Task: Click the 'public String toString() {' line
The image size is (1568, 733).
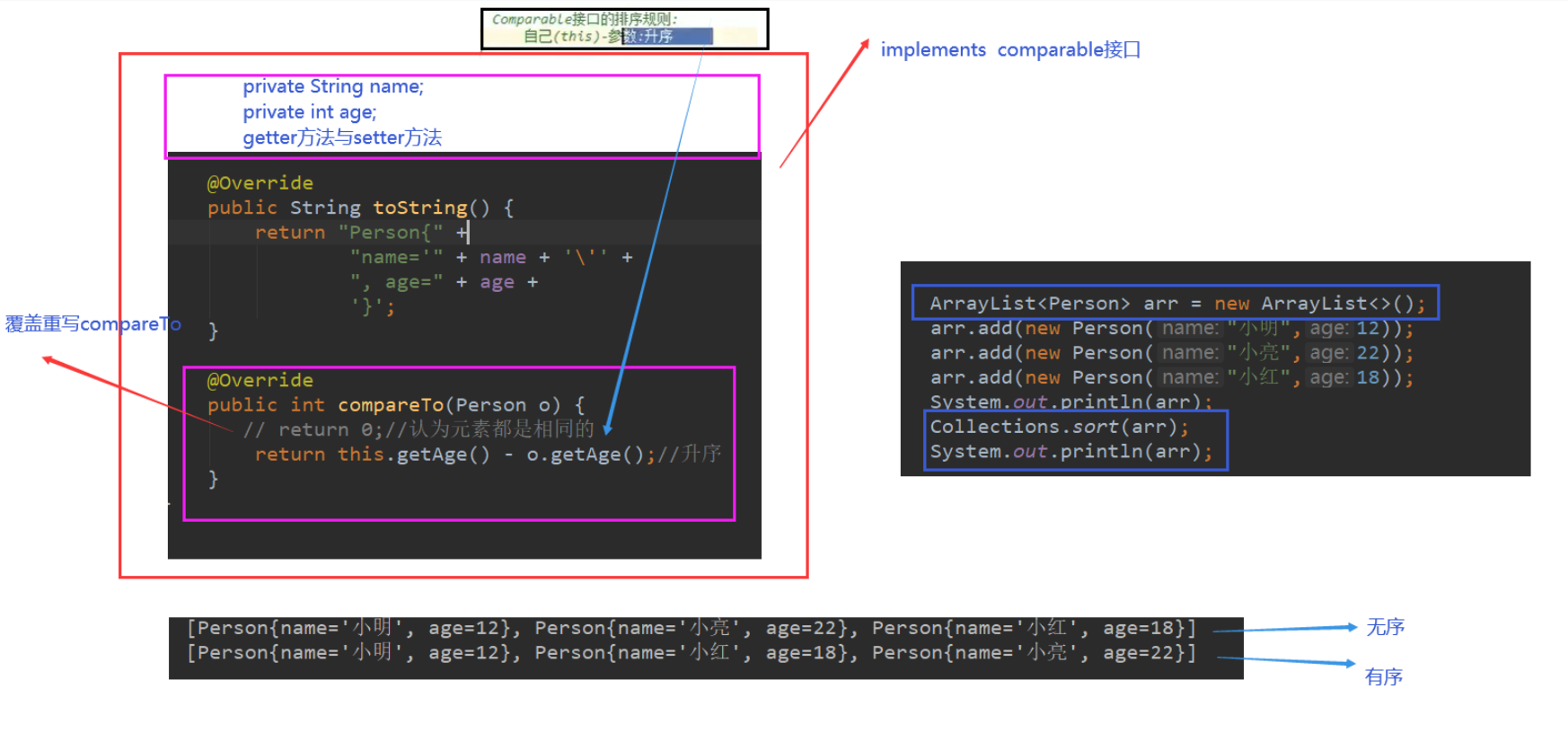Action: coord(360,208)
